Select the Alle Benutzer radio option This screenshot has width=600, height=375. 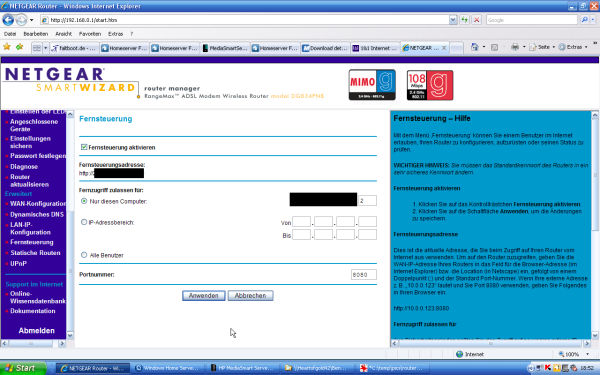(84, 255)
